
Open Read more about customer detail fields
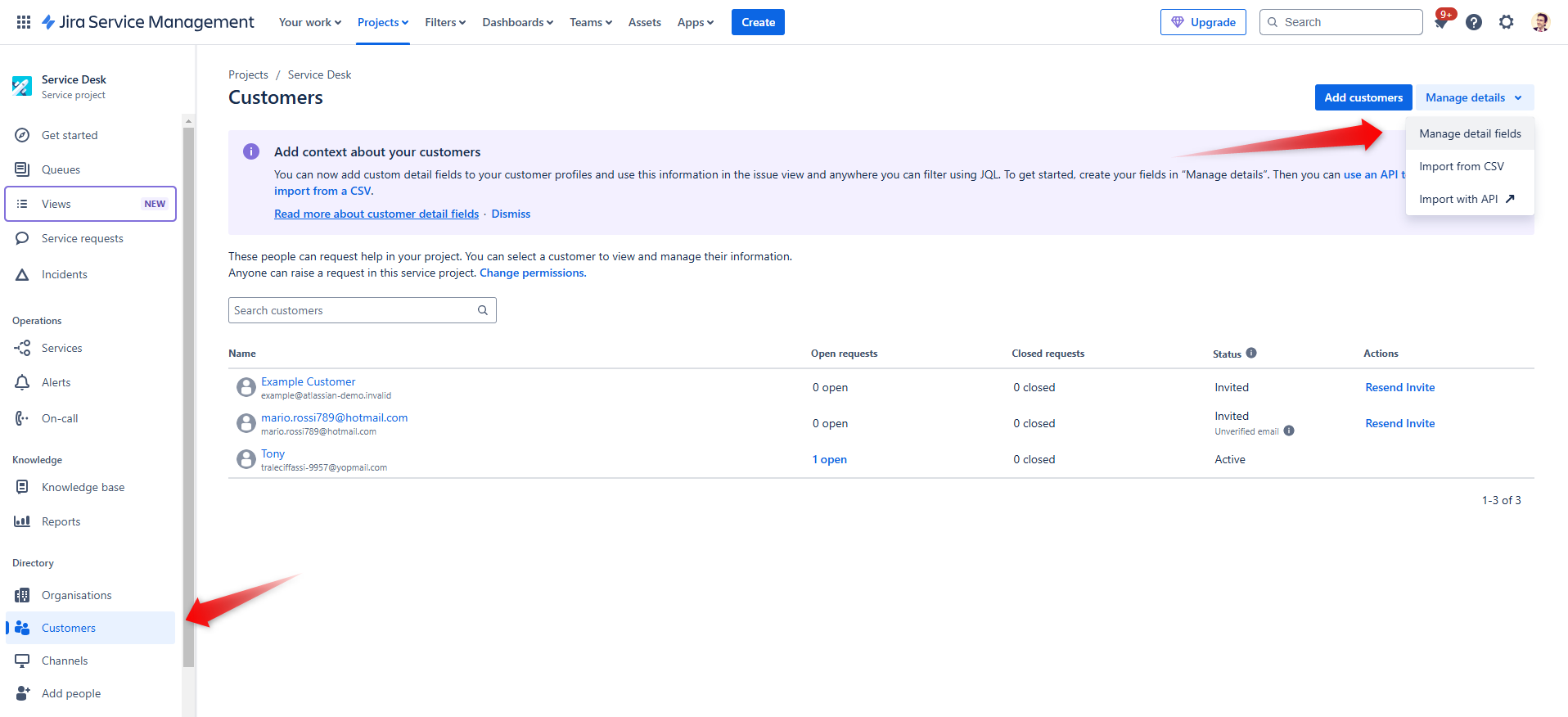pyautogui.click(x=376, y=214)
